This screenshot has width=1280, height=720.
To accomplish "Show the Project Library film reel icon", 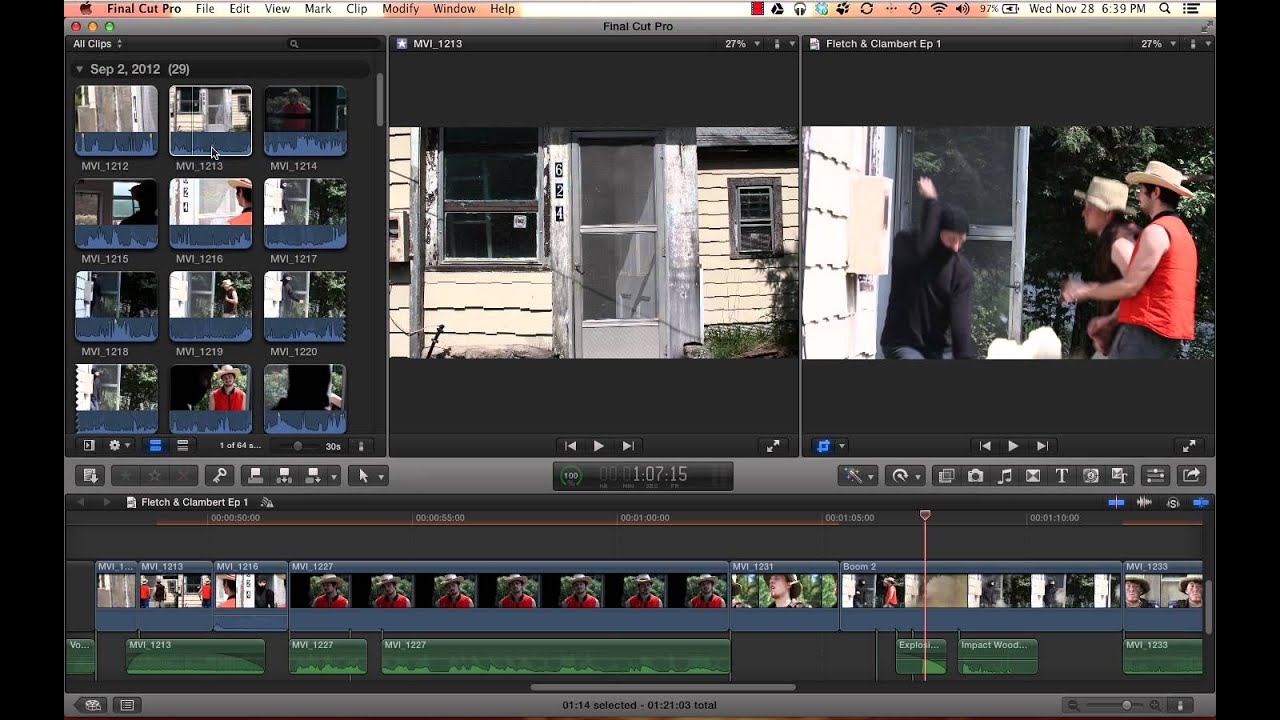I will [93, 705].
